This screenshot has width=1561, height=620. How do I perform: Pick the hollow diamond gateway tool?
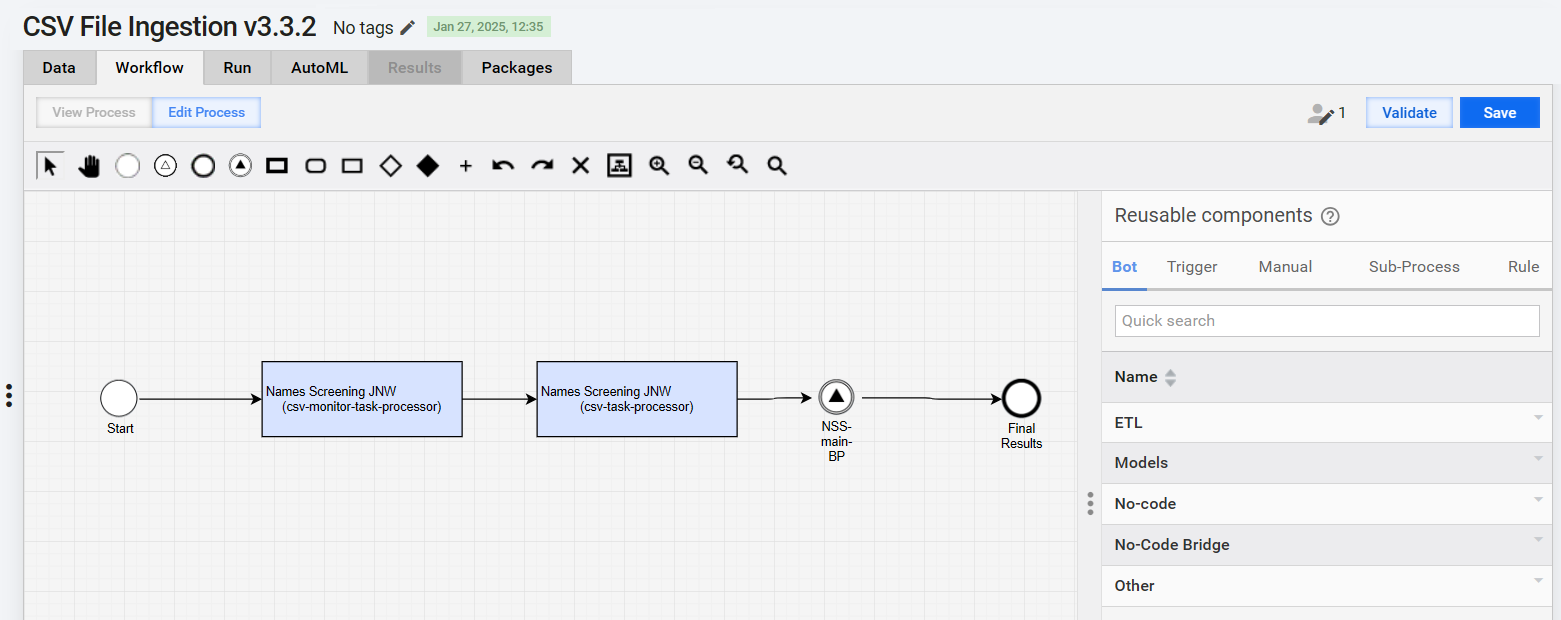click(390, 166)
